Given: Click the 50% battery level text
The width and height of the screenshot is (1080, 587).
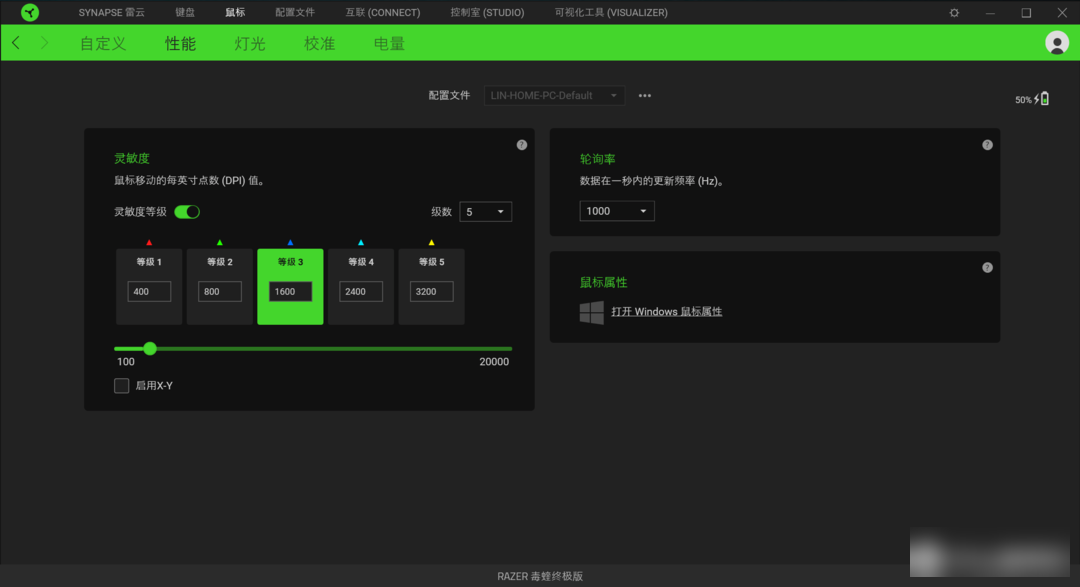Looking at the screenshot, I should point(1023,100).
